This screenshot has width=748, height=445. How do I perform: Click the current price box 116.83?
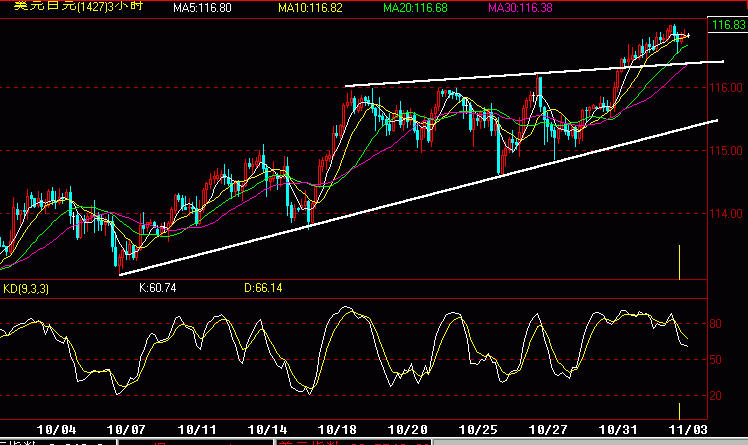[x=728, y=25]
